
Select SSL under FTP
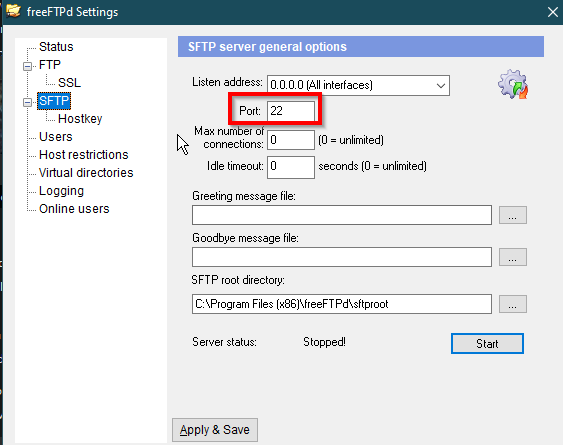[x=69, y=83]
